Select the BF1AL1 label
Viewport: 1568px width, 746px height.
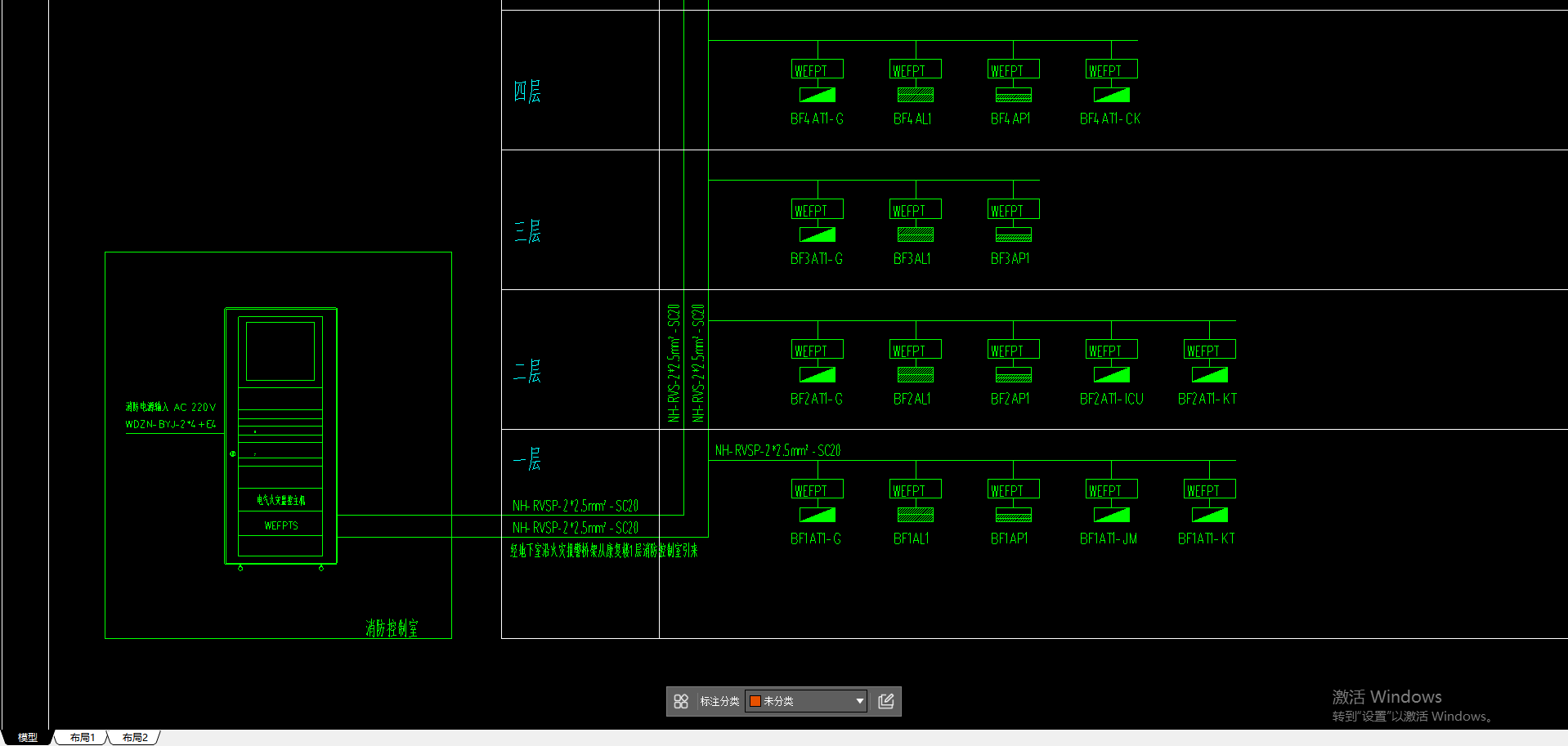(x=912, y=538)
